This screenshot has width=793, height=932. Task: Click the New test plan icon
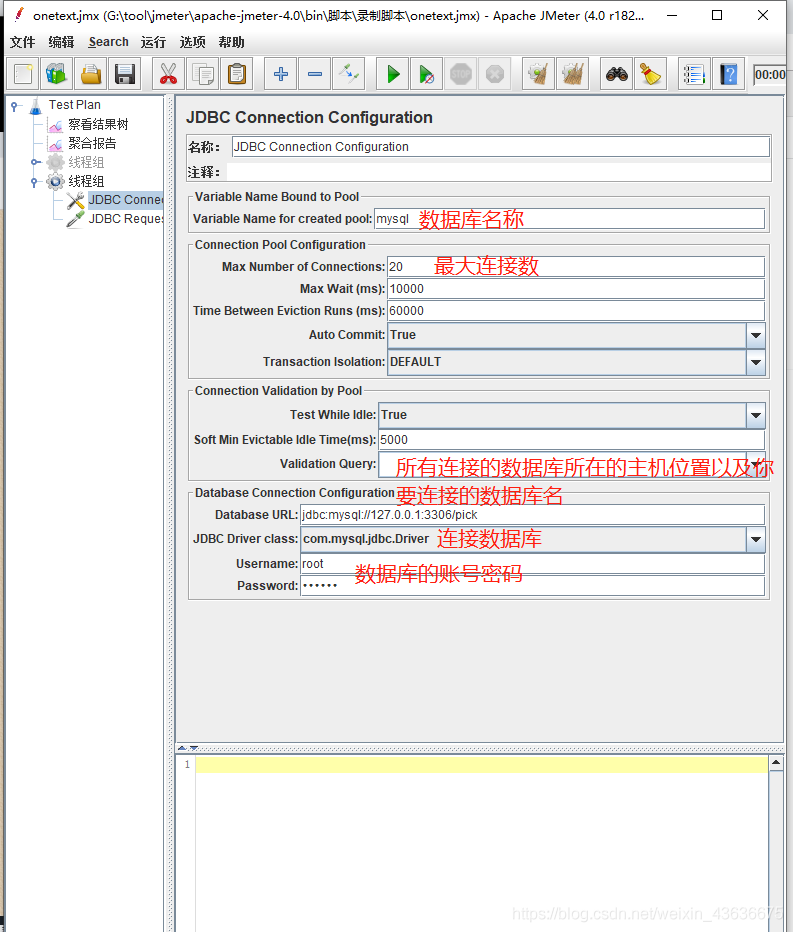[23, 74]
